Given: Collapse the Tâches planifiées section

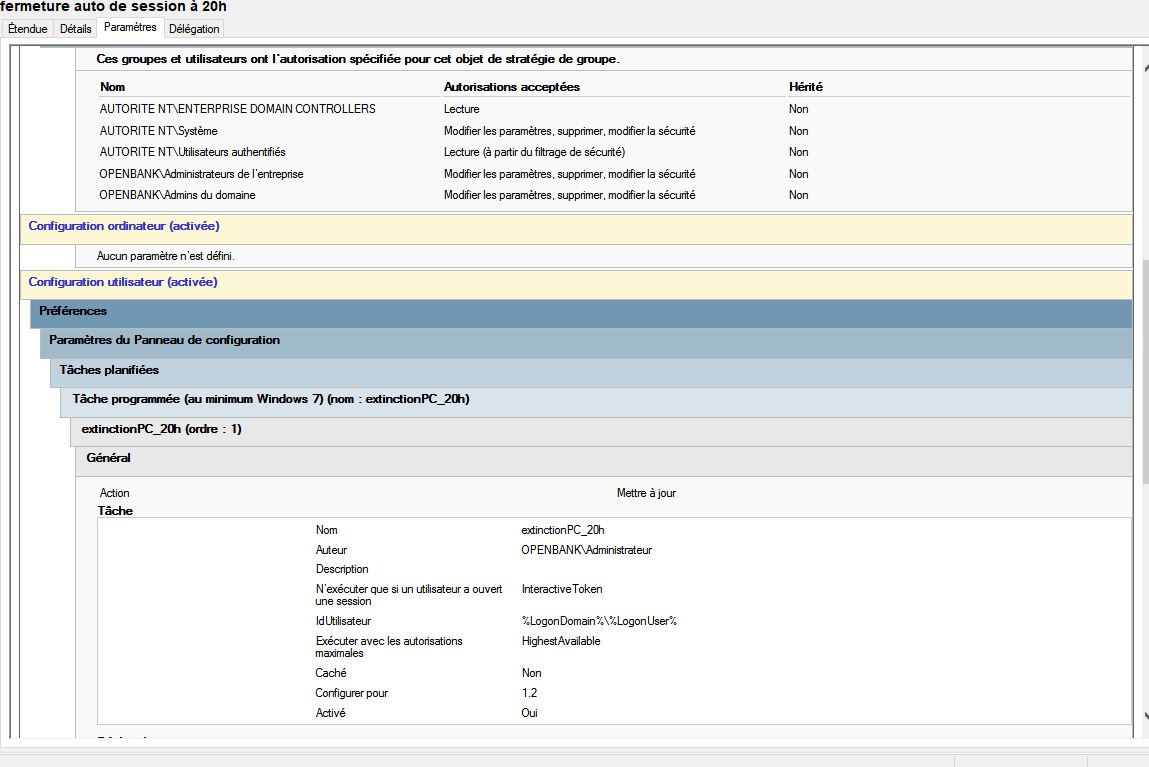Looking at the screenshot, I should click(x=109, y=370).
